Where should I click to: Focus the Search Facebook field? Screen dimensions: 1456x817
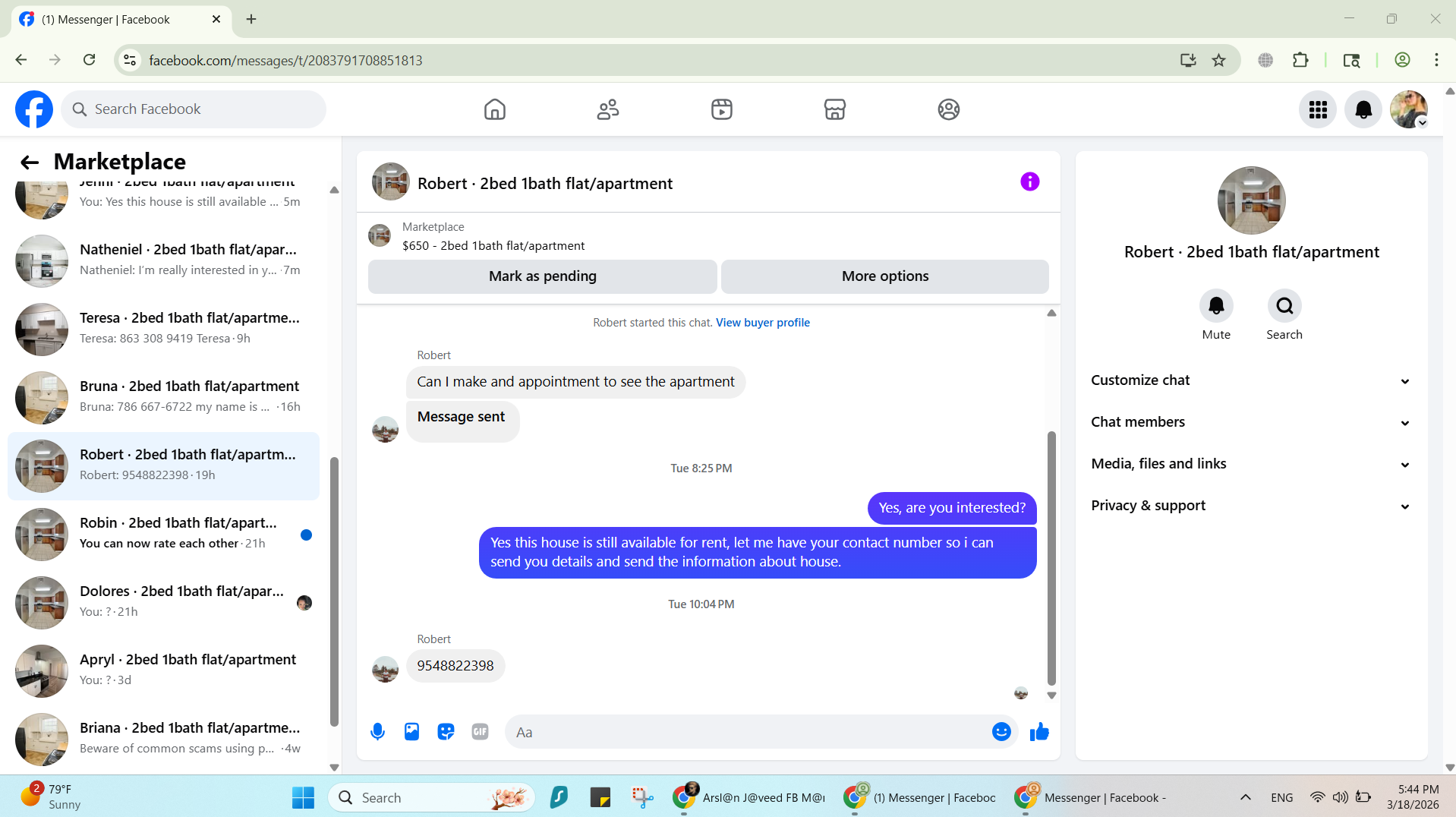(194, 109)
